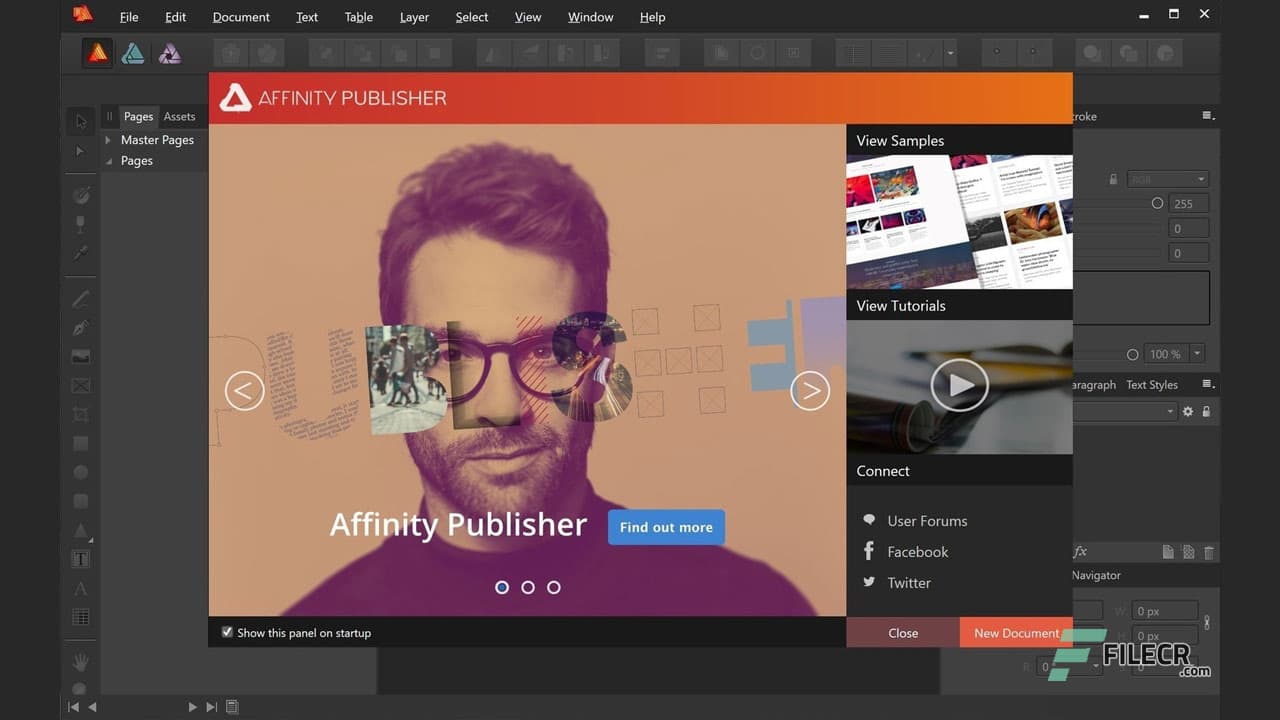The width and height of the screenshot is (1280, 720).
Task: Expand the Master Pages entry
Action: point(108,140)
